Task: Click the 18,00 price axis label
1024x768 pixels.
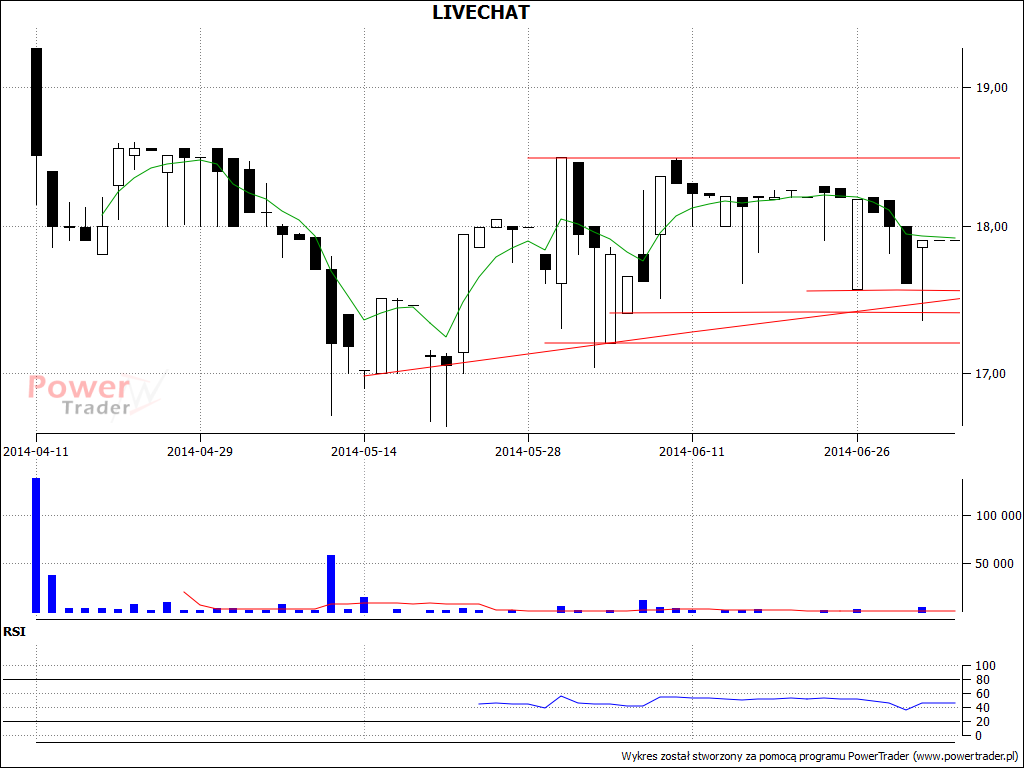Action: click(991, 227)
